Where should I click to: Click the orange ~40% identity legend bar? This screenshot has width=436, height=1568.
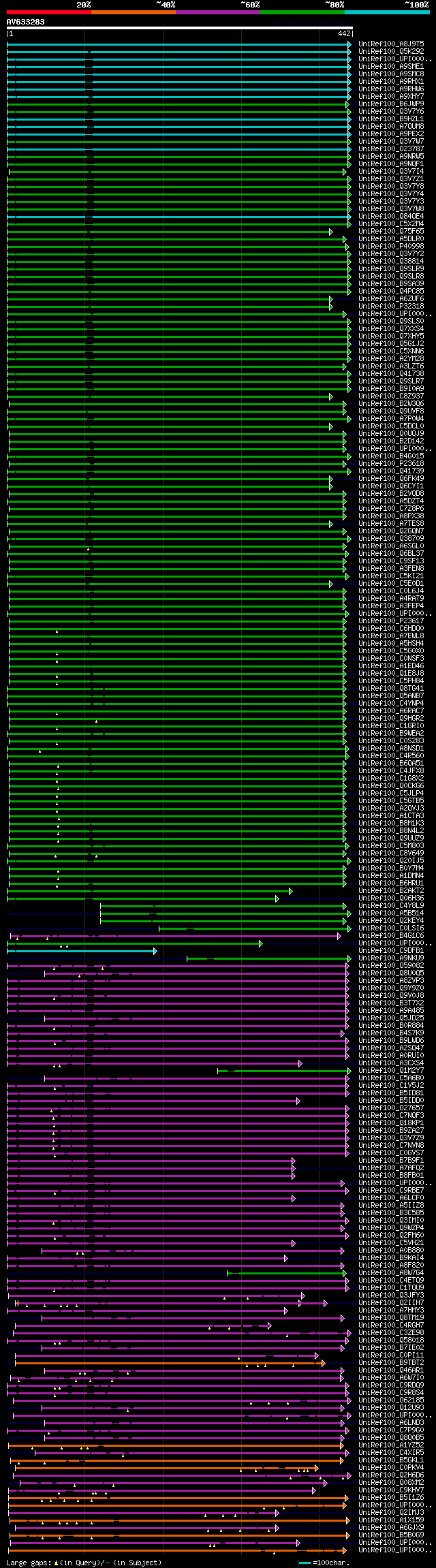coord(133,12)
